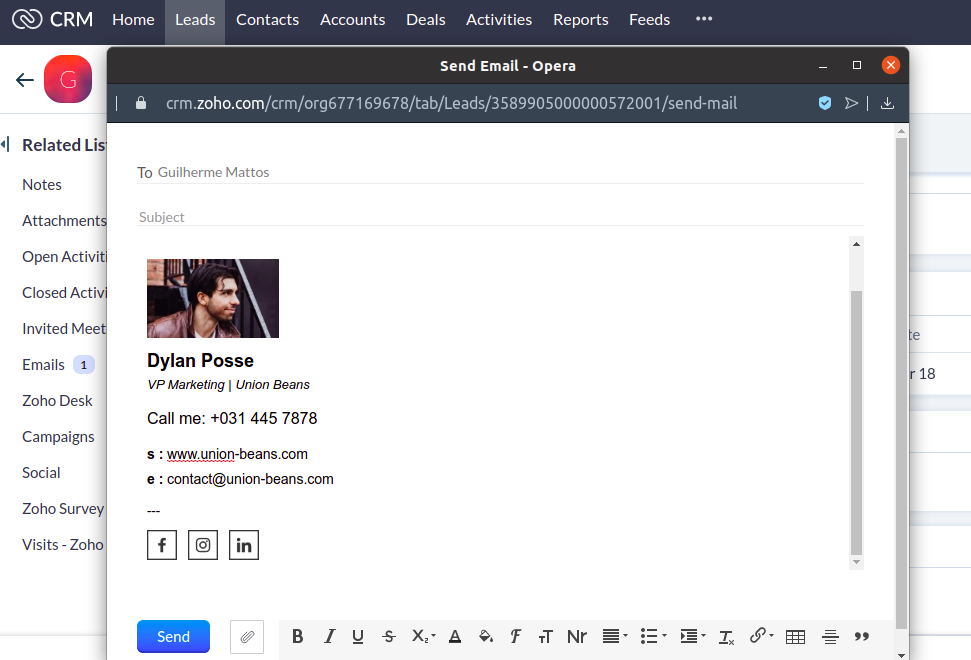
Task: Open Invited Meetings related list
Action: point(64,328)
